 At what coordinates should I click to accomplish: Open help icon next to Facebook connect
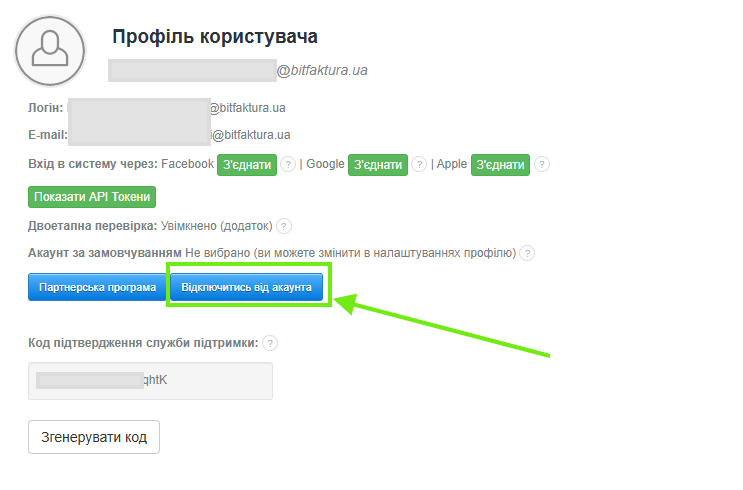(x=288, y=165)
